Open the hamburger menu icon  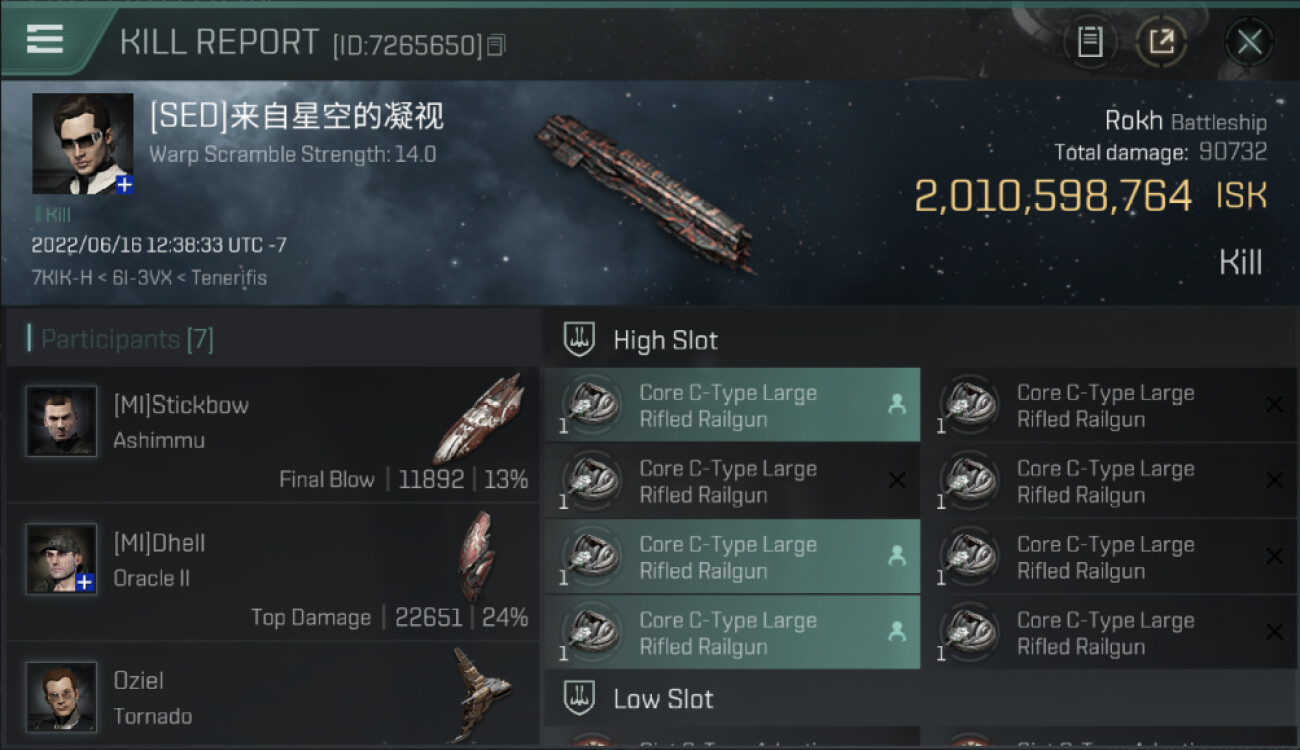(x=45, y=39)
